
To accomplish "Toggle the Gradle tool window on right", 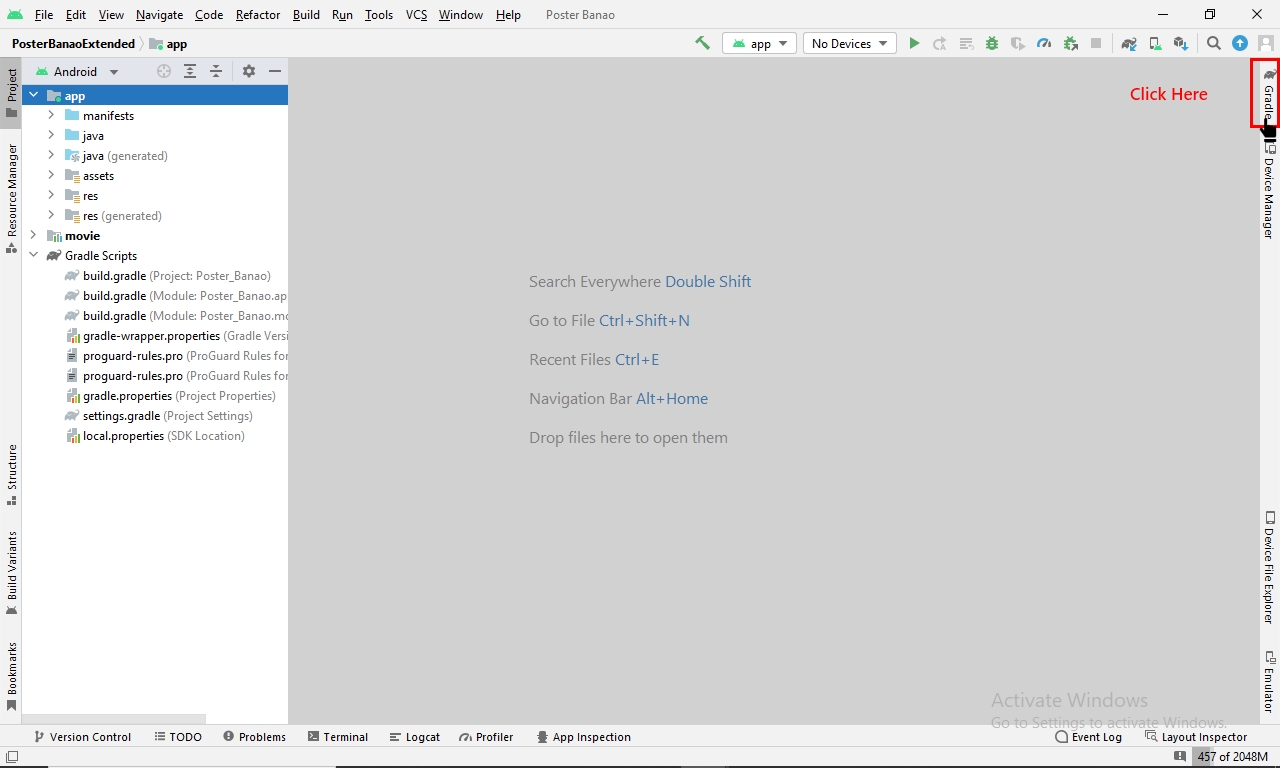I will click(1268, 94).
